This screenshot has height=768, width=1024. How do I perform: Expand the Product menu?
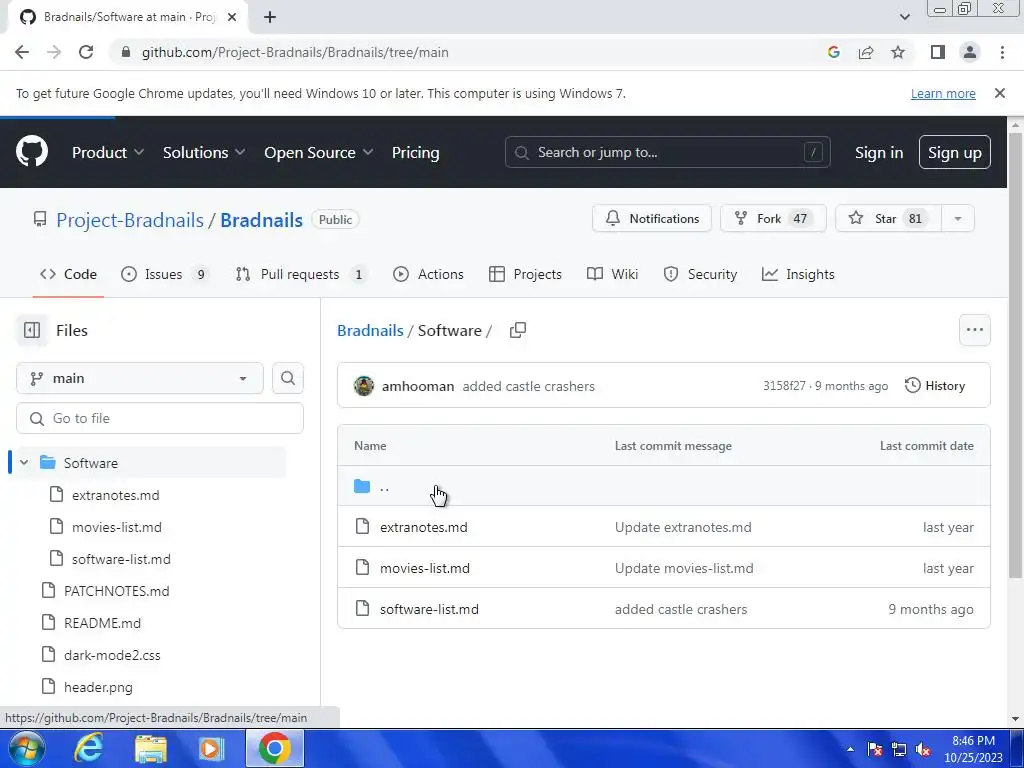108,153
